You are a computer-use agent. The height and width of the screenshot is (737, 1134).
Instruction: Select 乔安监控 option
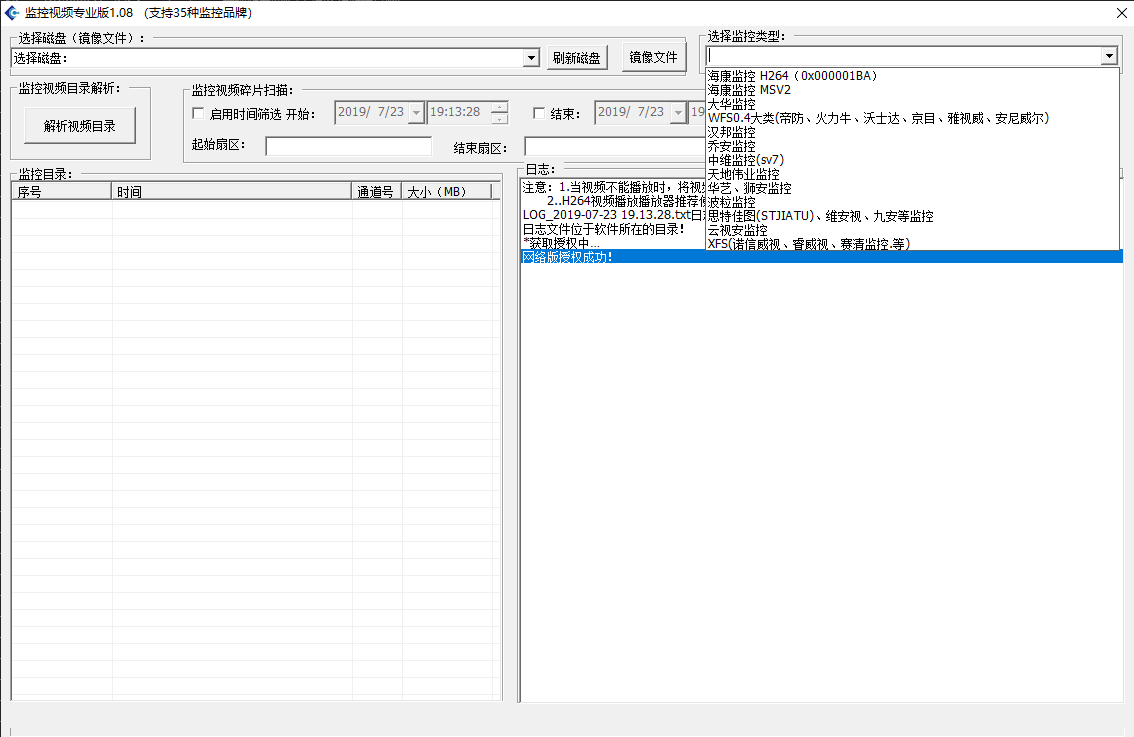click(x=913, y=146)
